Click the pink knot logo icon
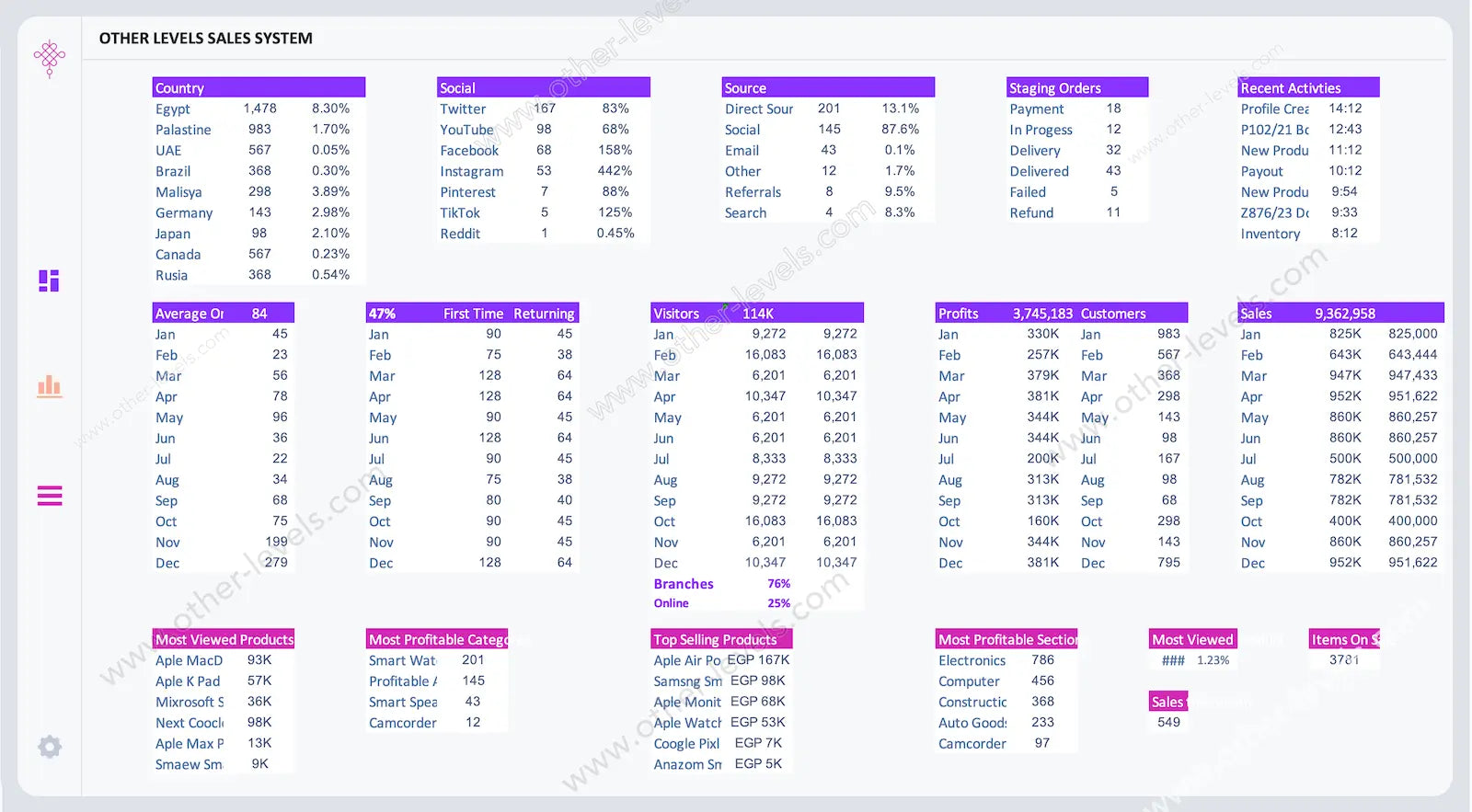This screenshot has width=1472, height=812. 50,59
